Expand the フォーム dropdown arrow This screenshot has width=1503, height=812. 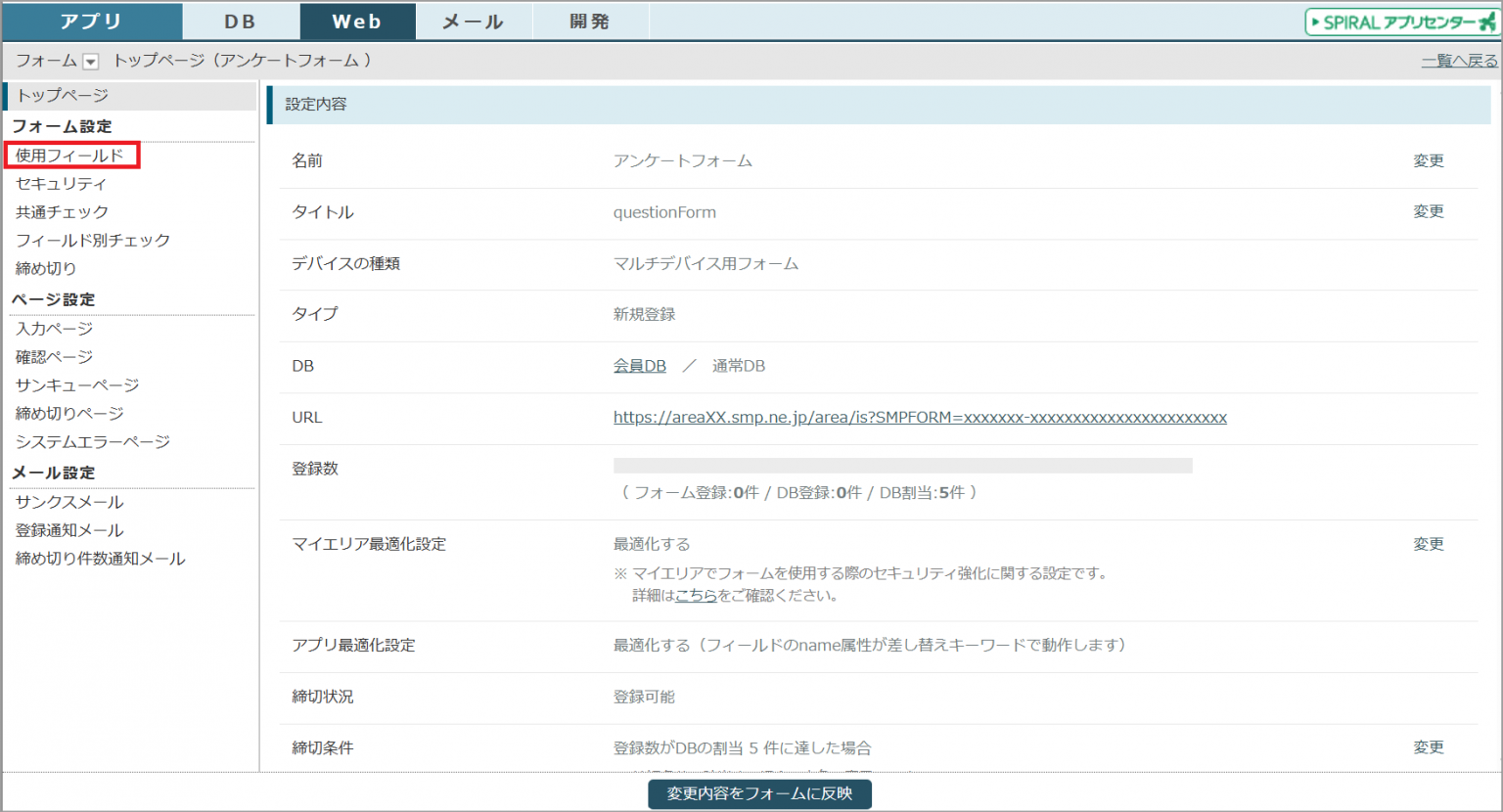tap(90, 62)
